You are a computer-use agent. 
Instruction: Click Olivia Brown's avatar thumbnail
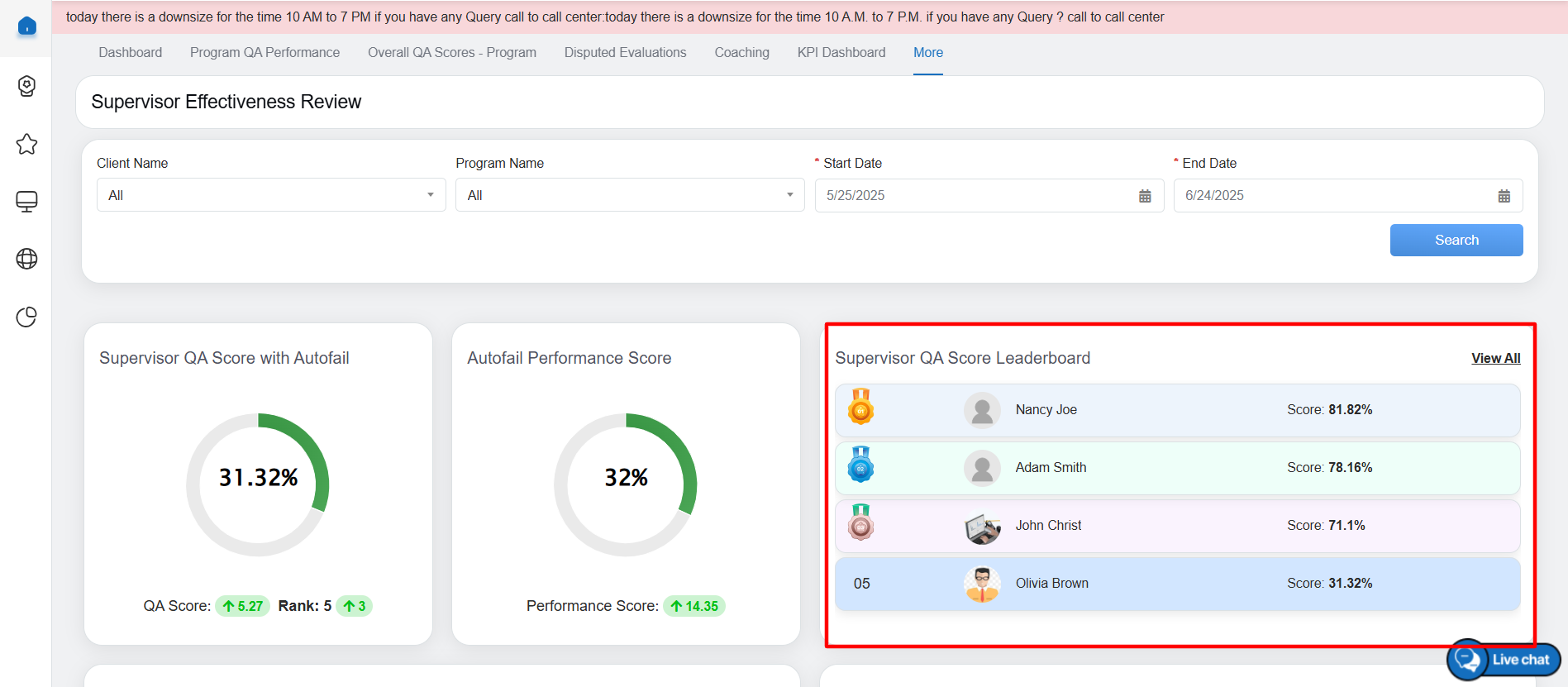[x=982, y=584]
